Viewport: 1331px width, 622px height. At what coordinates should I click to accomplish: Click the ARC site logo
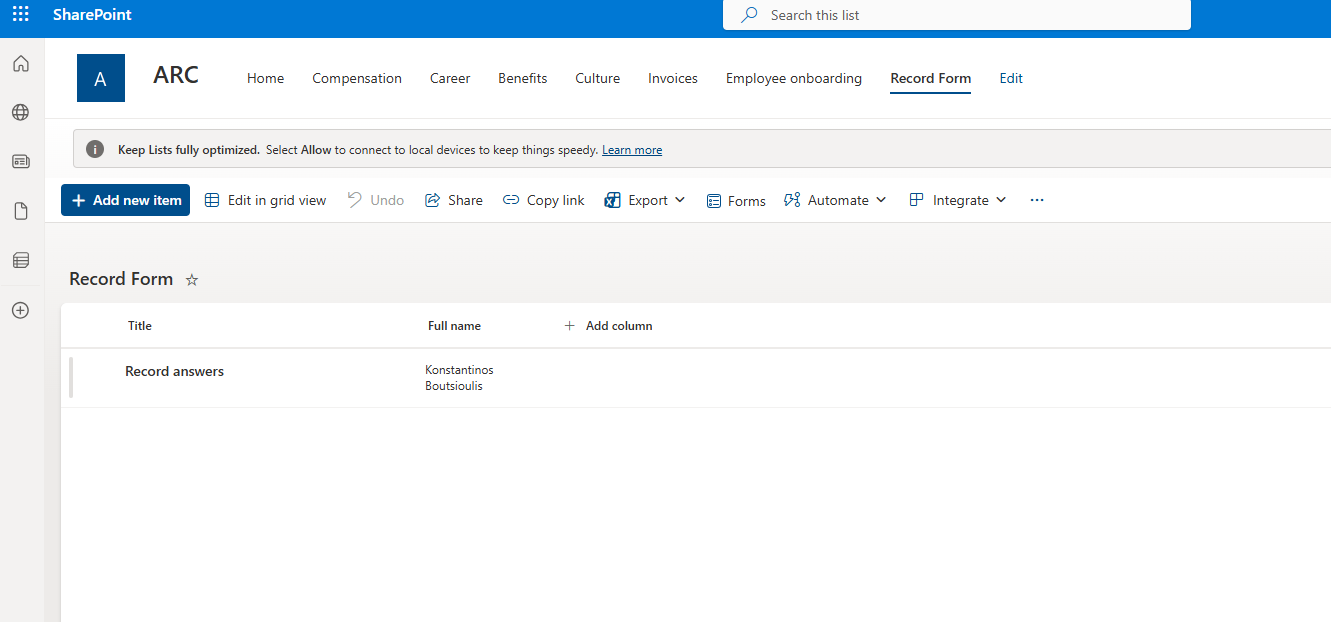101,78
